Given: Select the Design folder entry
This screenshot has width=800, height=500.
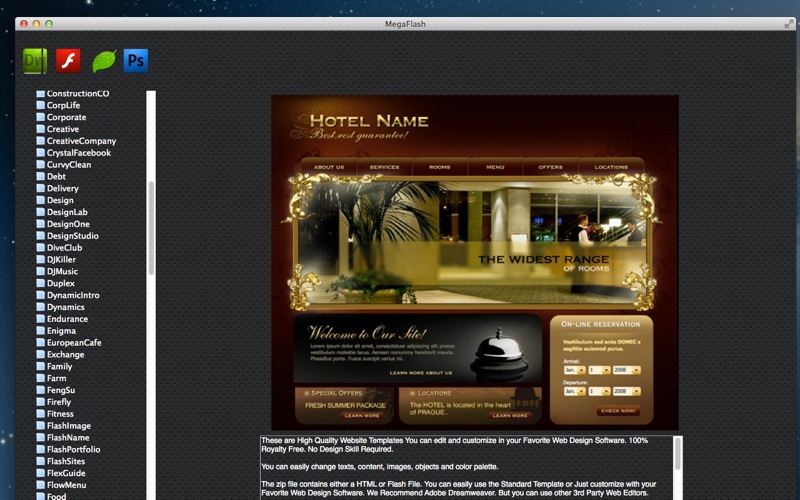Looking at the screenshot, I should (55, 200).
